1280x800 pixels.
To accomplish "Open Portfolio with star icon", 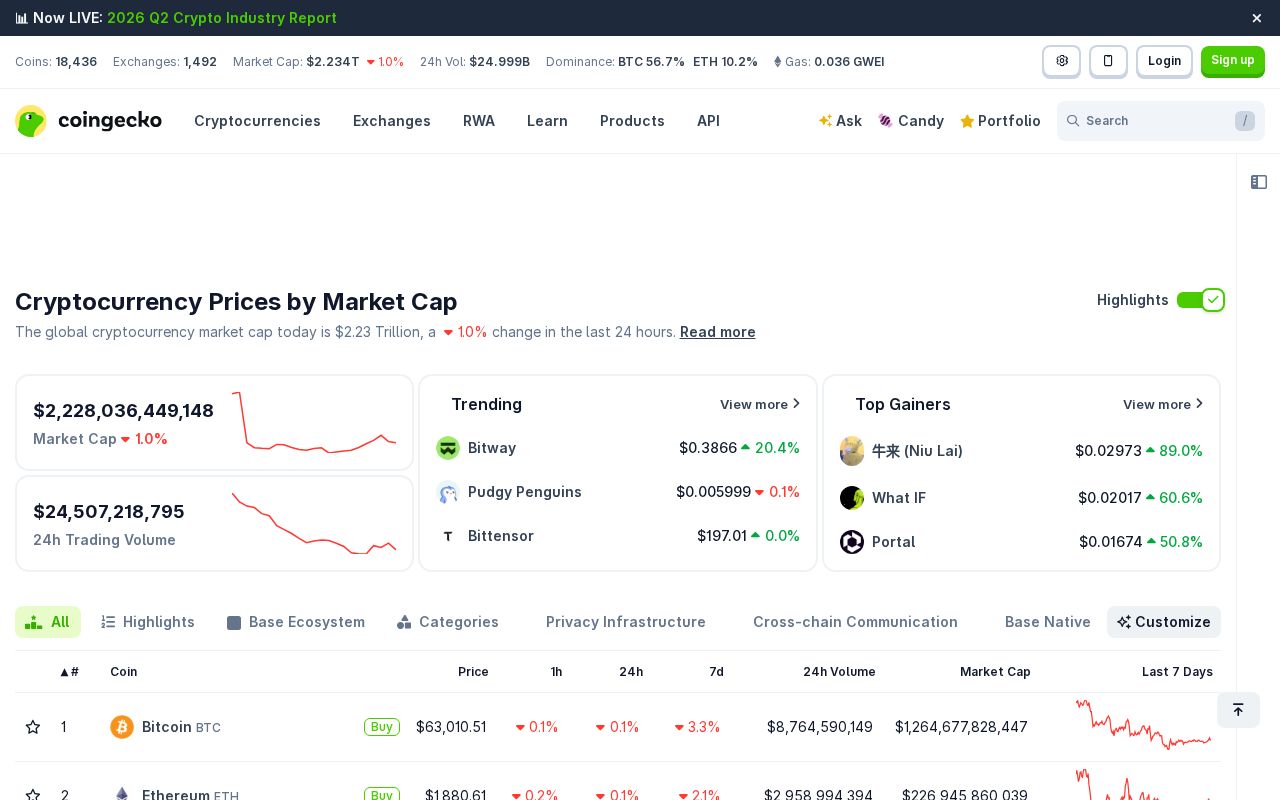I will pyautogui.click(x=1000, y=121).
